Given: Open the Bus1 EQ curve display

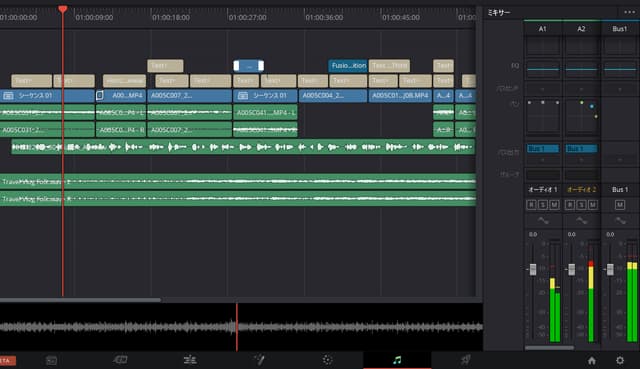Looking at the screenshot, I should tap(620, 69).
